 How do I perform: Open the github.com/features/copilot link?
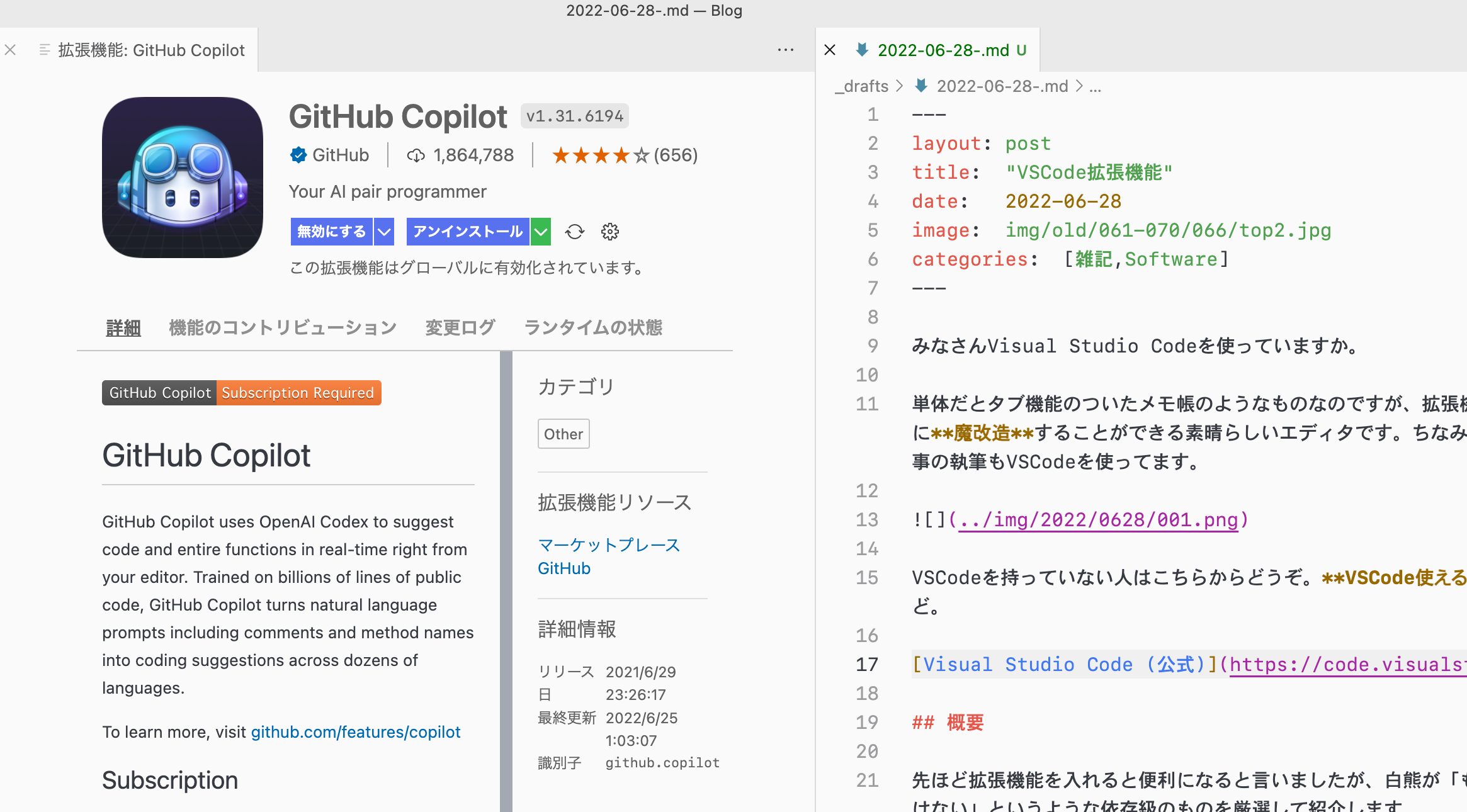(356, 732)
